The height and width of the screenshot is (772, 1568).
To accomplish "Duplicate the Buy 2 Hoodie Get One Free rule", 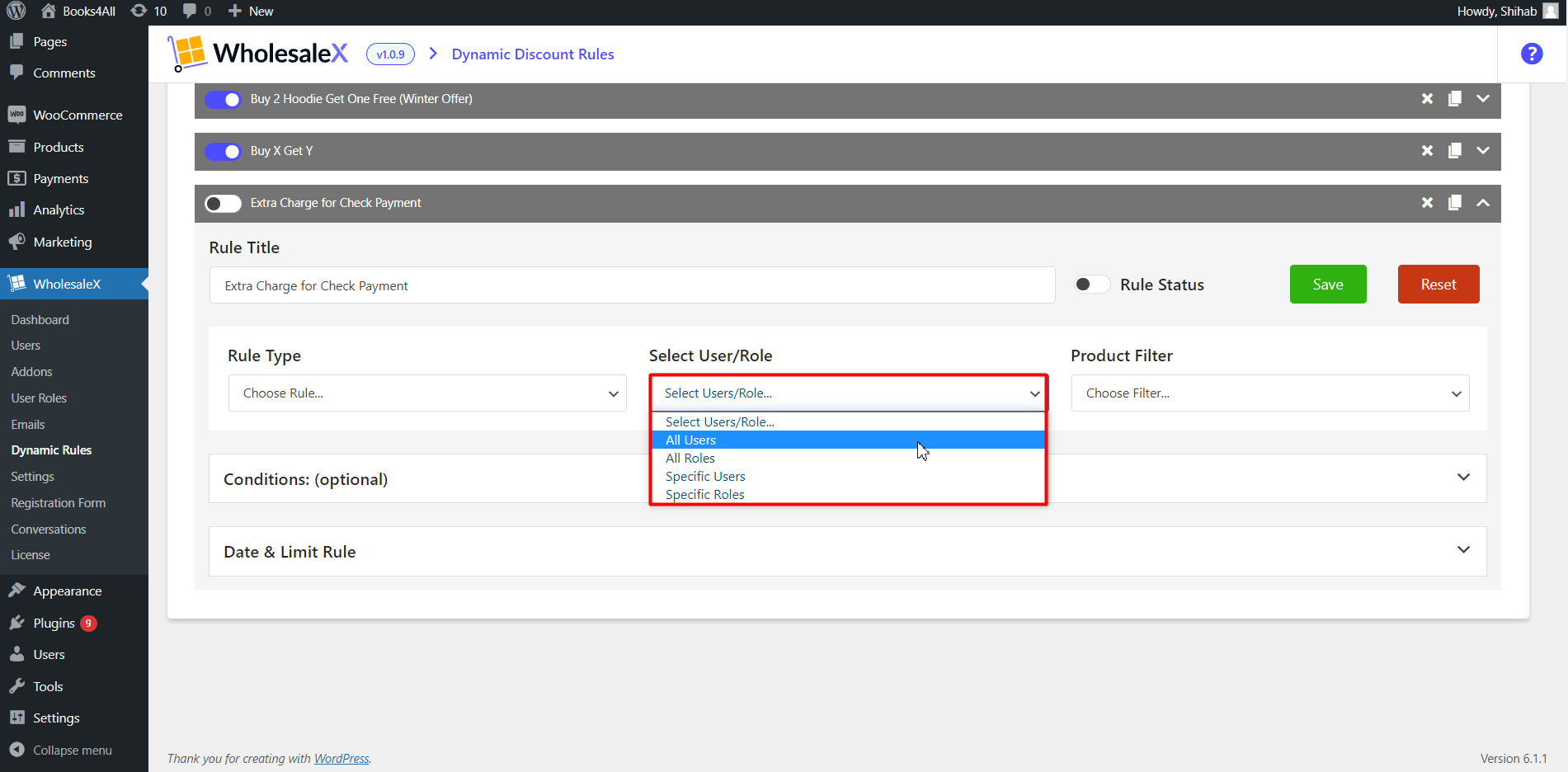I will (1455, 99).
